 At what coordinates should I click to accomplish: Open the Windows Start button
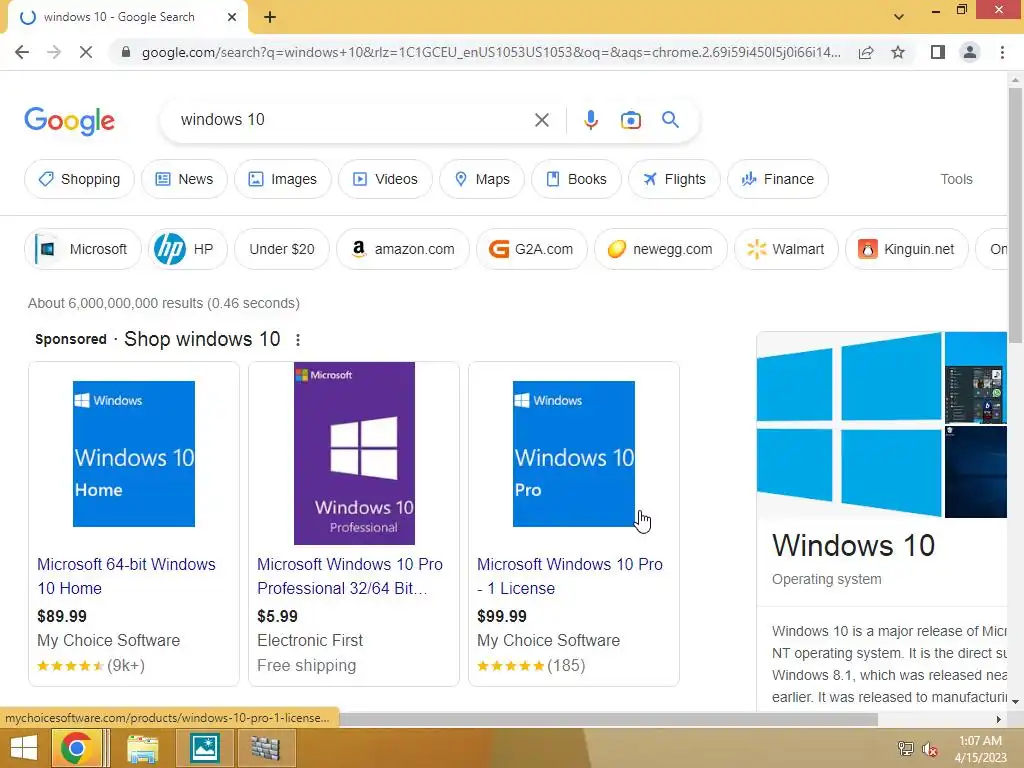24,748
